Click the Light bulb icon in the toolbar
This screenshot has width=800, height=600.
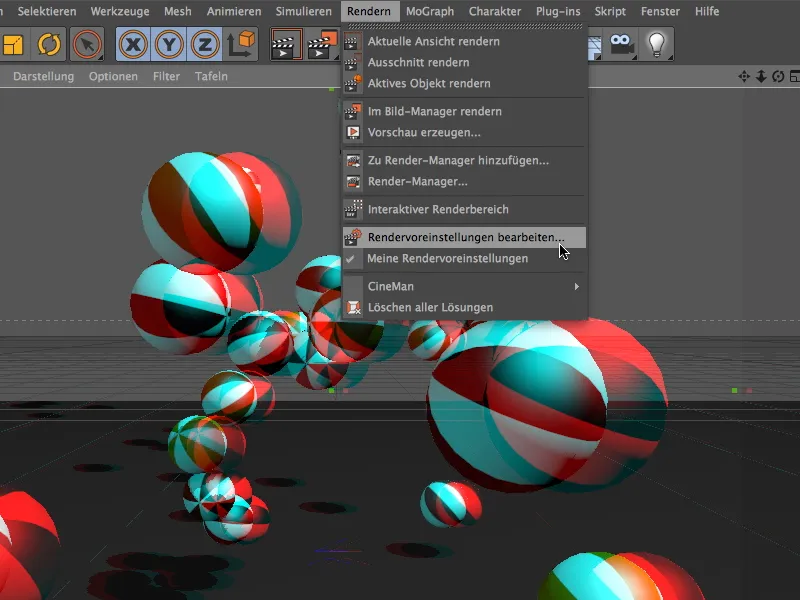click(656, 44)
